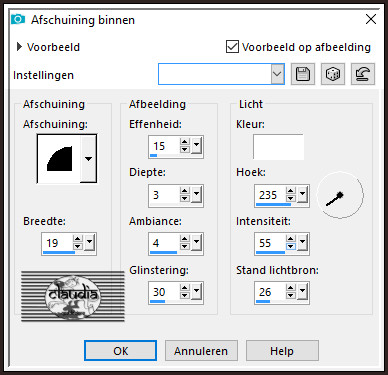388x375 pixels.
Task: Toggle the Voorbeeld op afbeelding checkbox
Action: tap(232, 47)
